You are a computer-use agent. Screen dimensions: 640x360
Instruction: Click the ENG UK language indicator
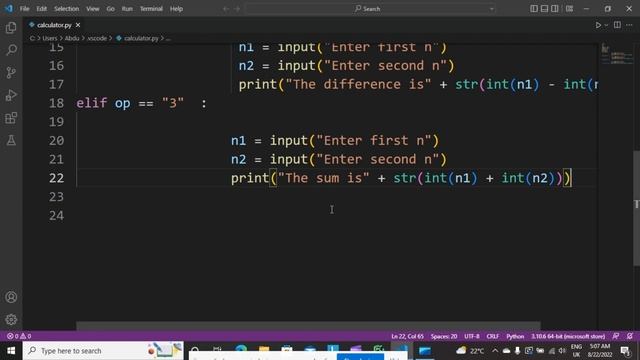coord(576,351)
